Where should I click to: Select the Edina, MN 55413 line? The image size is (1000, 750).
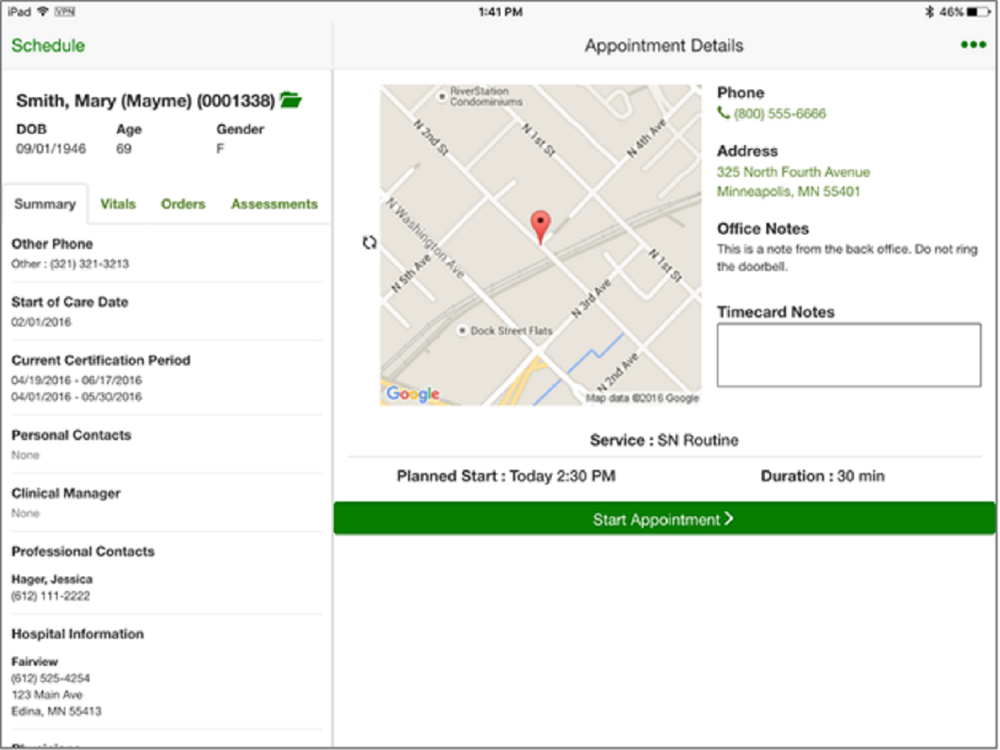click(x=56, y=711)
